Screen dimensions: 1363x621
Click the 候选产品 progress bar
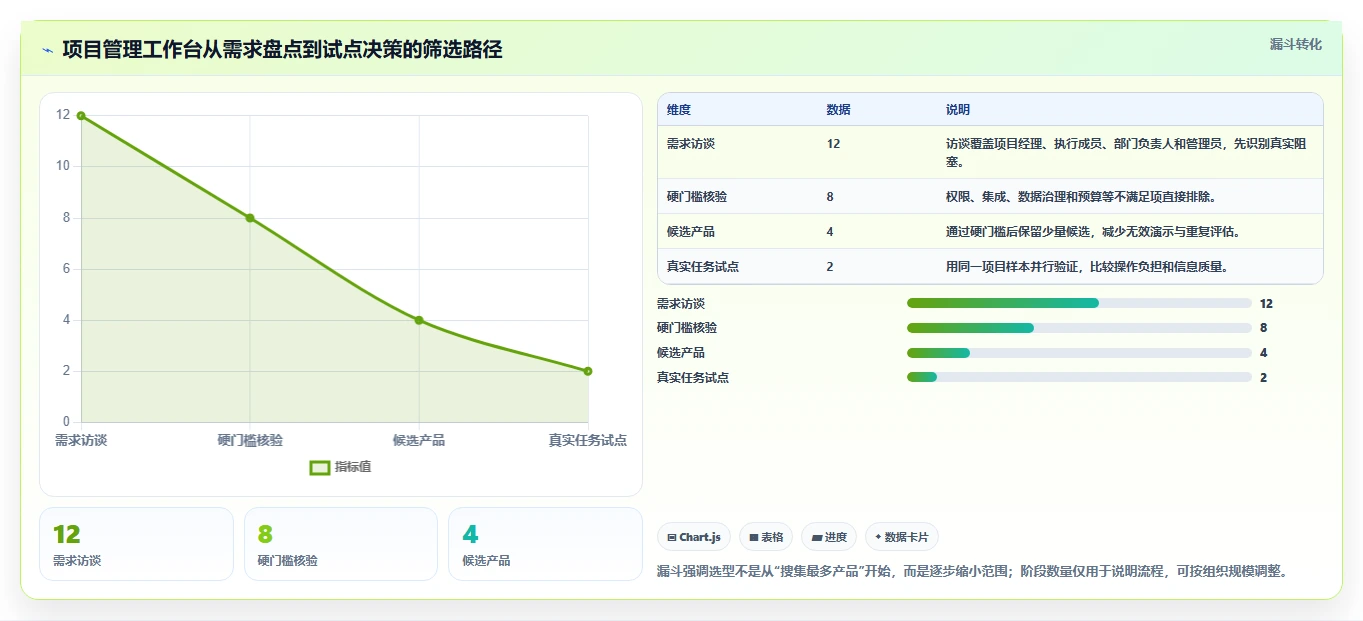1079,353
